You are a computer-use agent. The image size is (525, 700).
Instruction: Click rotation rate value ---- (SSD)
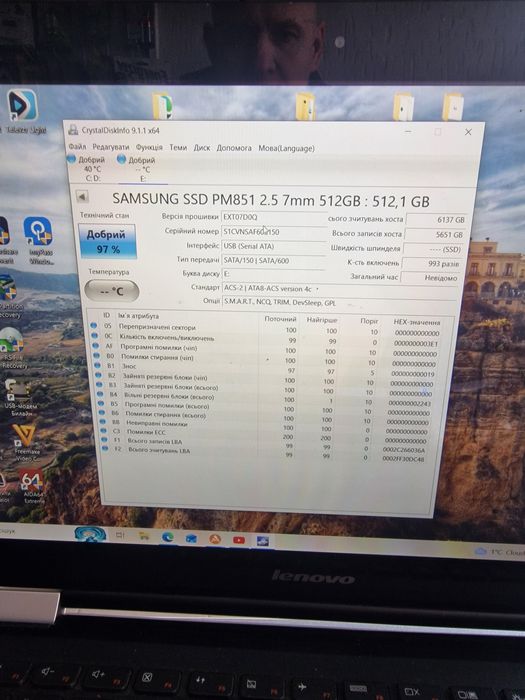[x=433, y=249]
